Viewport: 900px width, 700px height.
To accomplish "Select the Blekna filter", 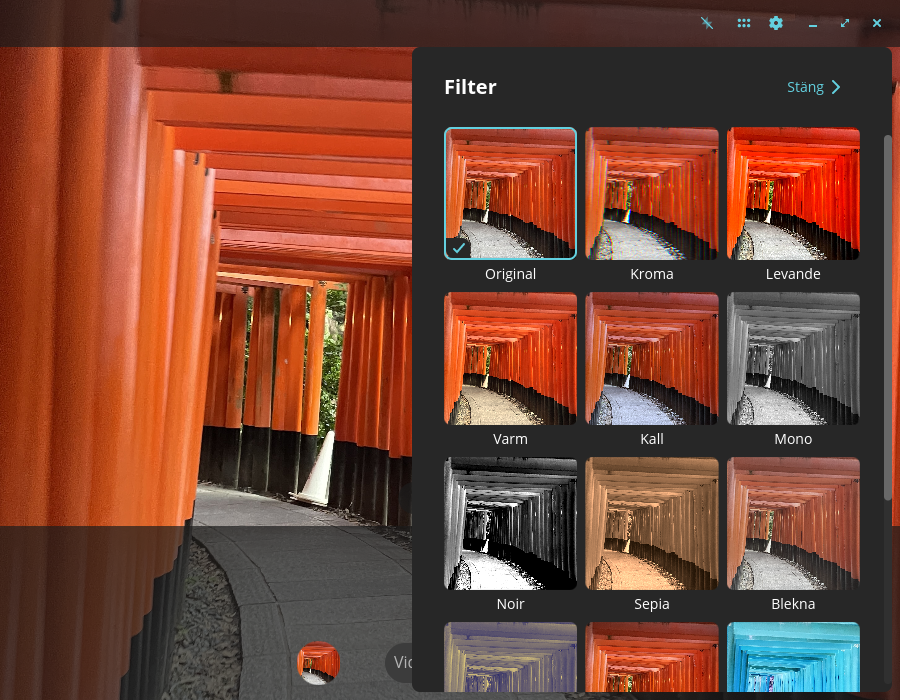I will 793,523.
